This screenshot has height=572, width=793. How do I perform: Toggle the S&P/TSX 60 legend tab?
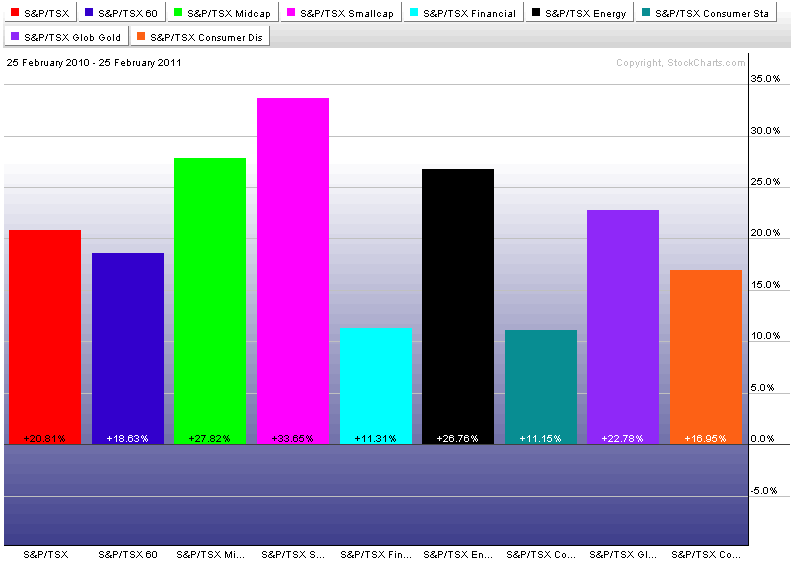tap(124, 14)
